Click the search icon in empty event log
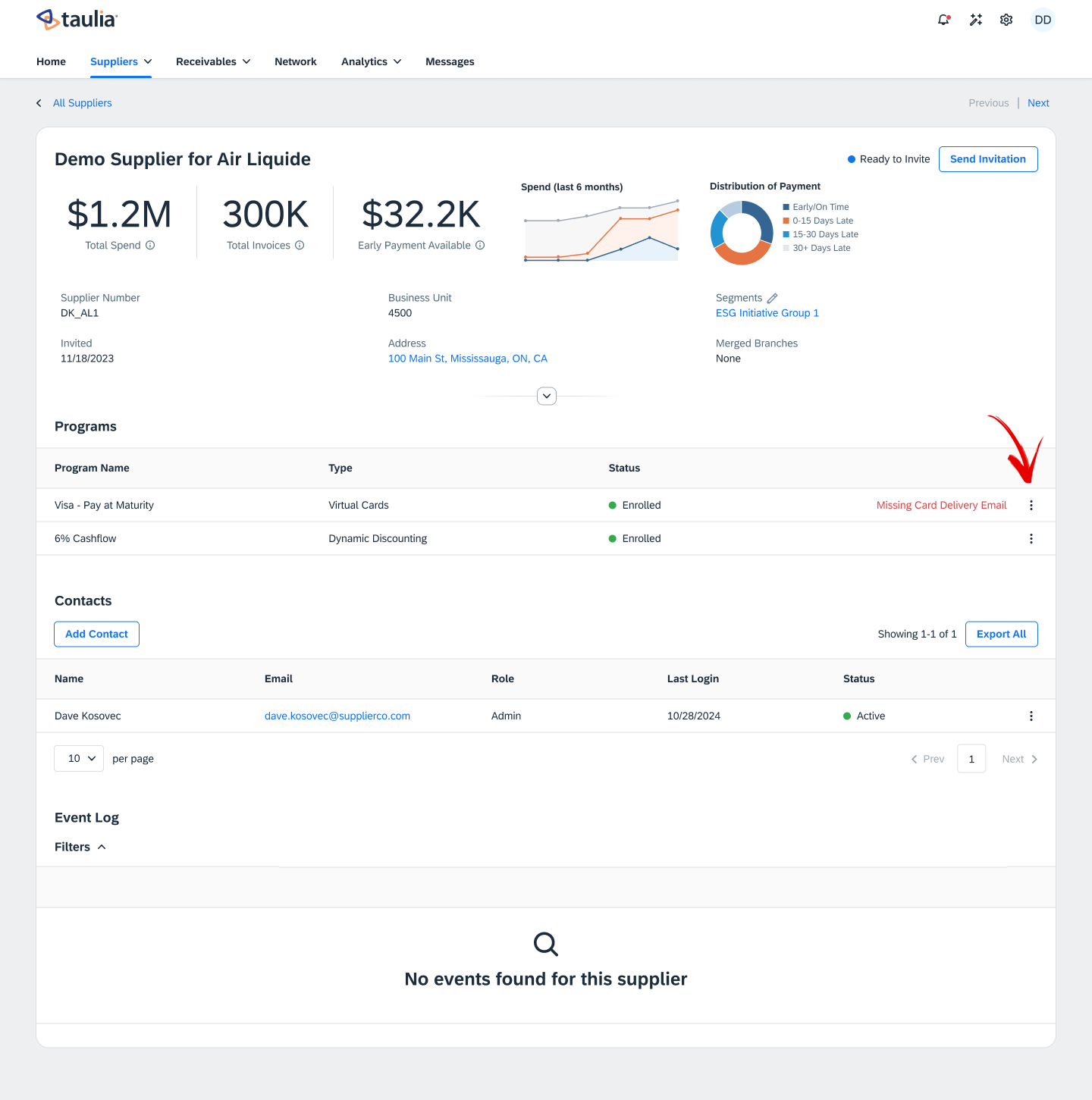Screen dimensions: 1092x1100 (x=546, y=944)
